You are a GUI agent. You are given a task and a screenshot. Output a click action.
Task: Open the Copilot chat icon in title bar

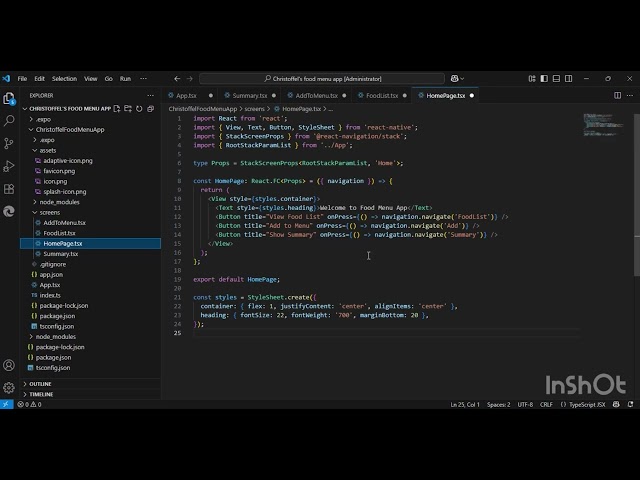457,78
